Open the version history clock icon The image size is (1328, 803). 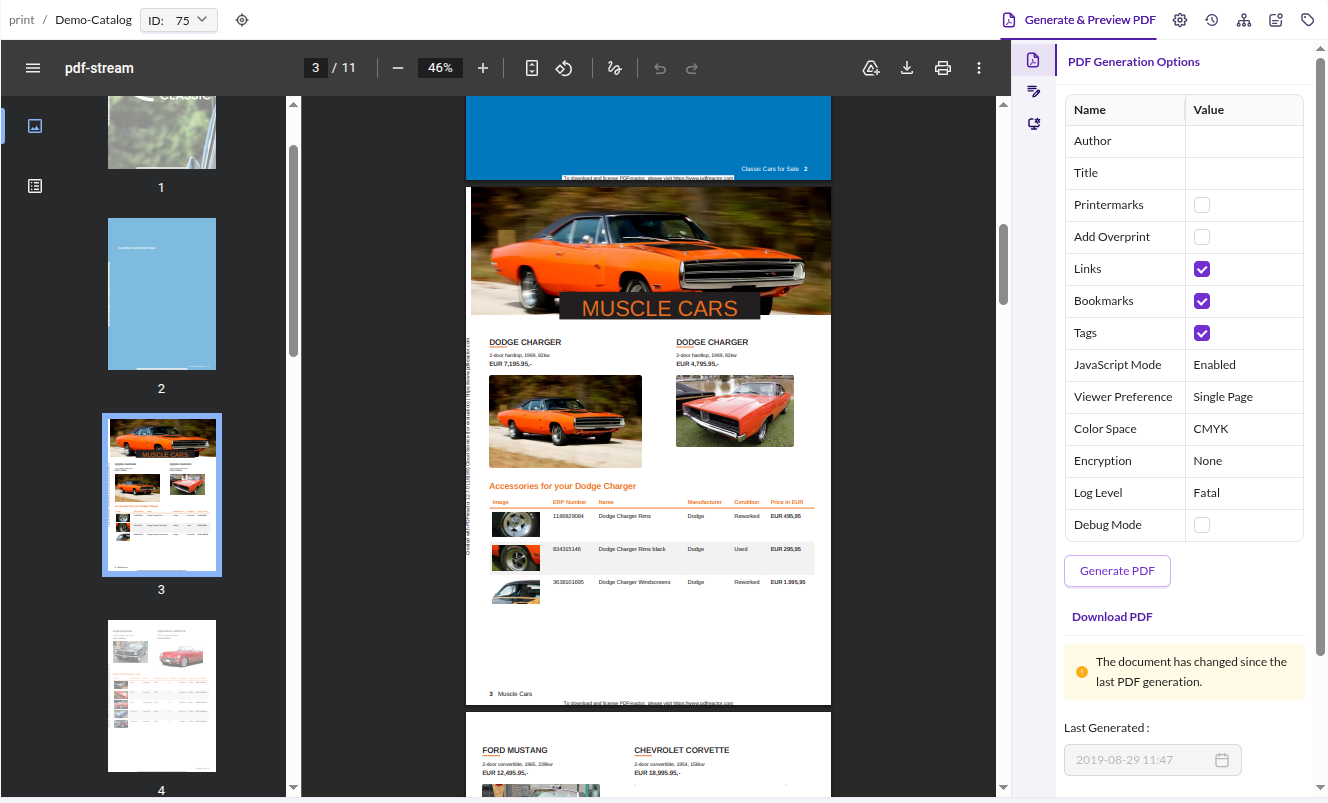pos(1212,20)
